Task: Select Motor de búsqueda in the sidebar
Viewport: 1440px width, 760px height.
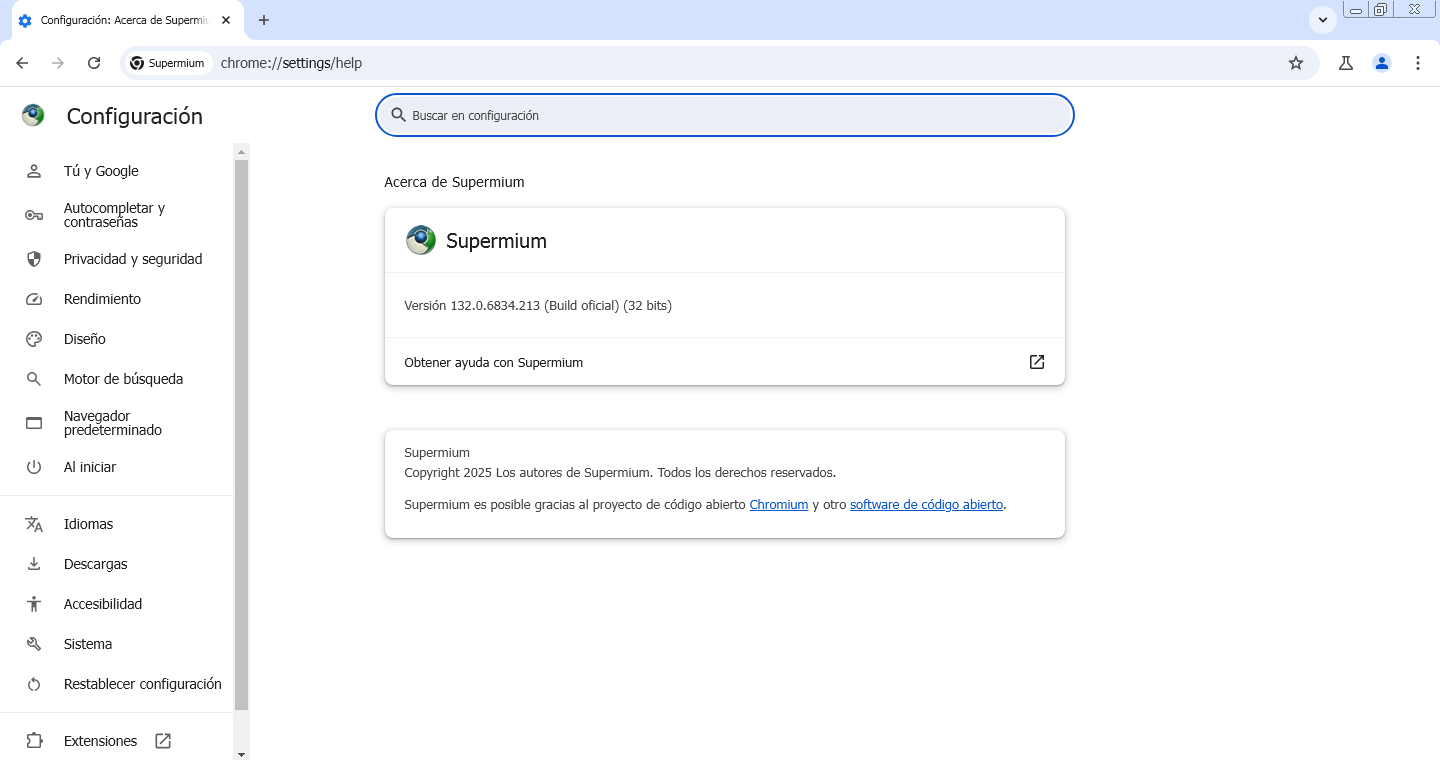Action: (123, 379)
